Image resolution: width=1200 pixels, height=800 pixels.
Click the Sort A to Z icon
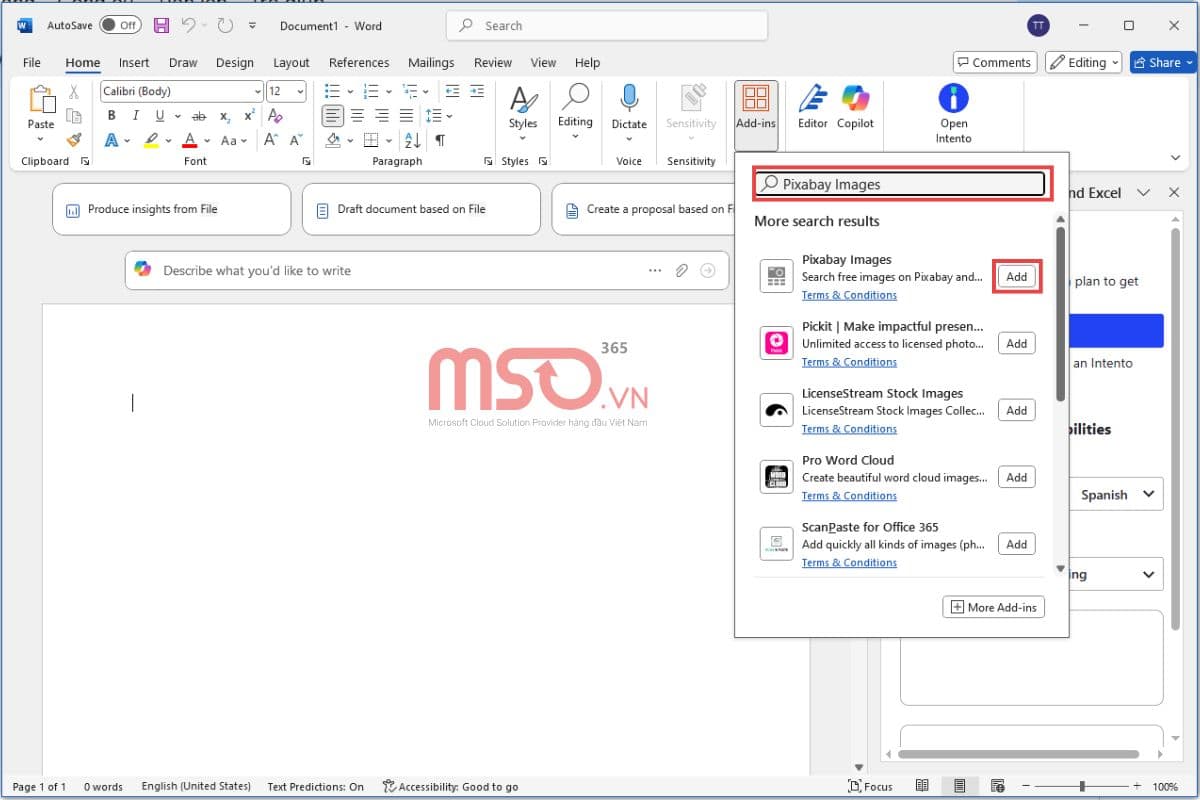coord(414,140)
